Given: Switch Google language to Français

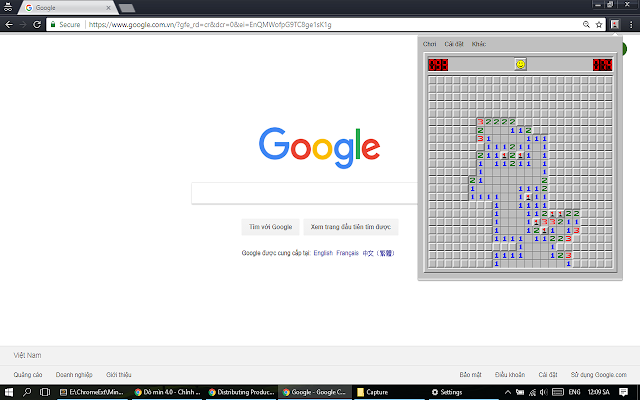Looking at the screenshot, I should [347, 253].
